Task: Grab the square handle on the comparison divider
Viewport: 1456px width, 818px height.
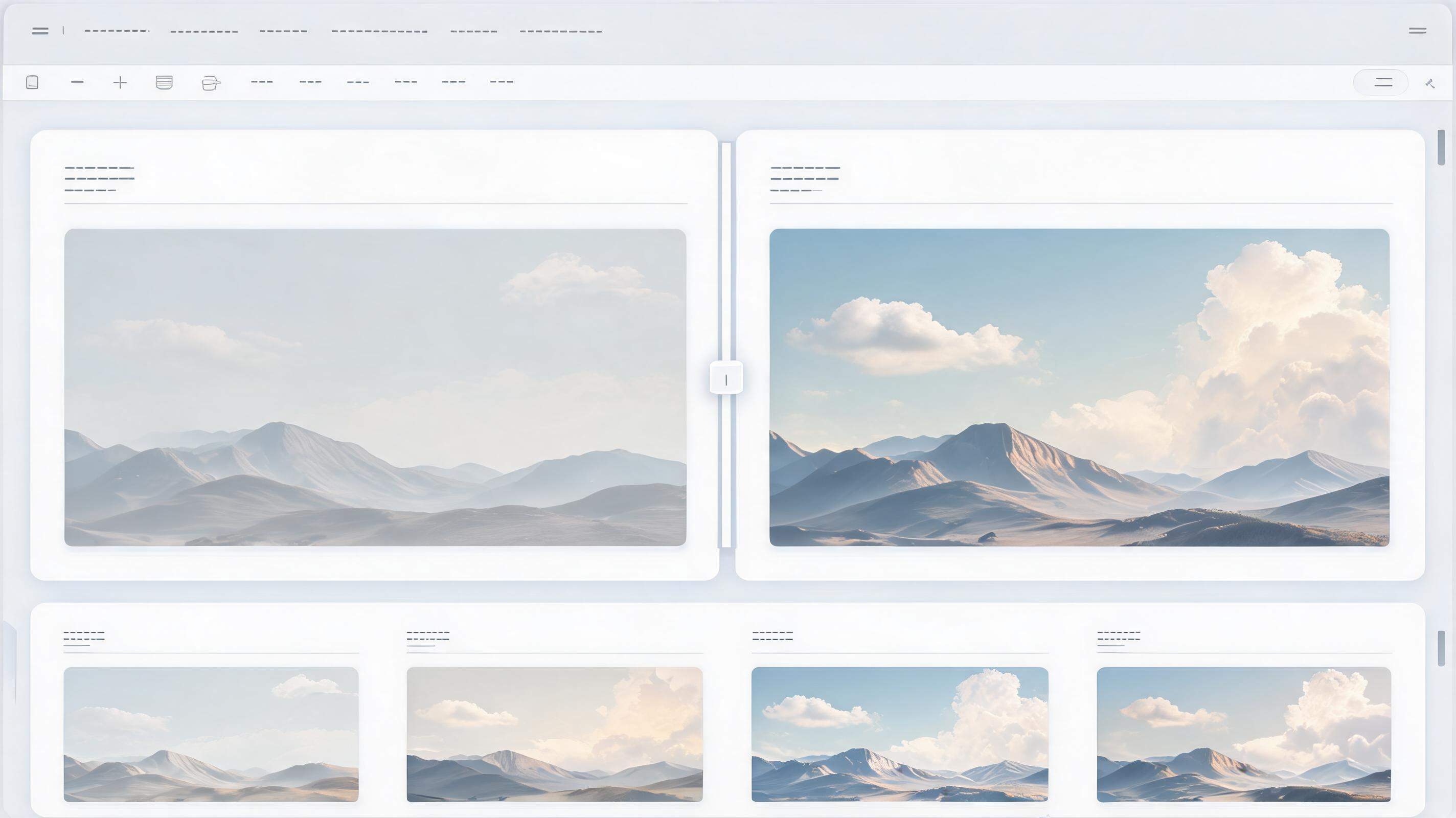Action: coord(726,378)
